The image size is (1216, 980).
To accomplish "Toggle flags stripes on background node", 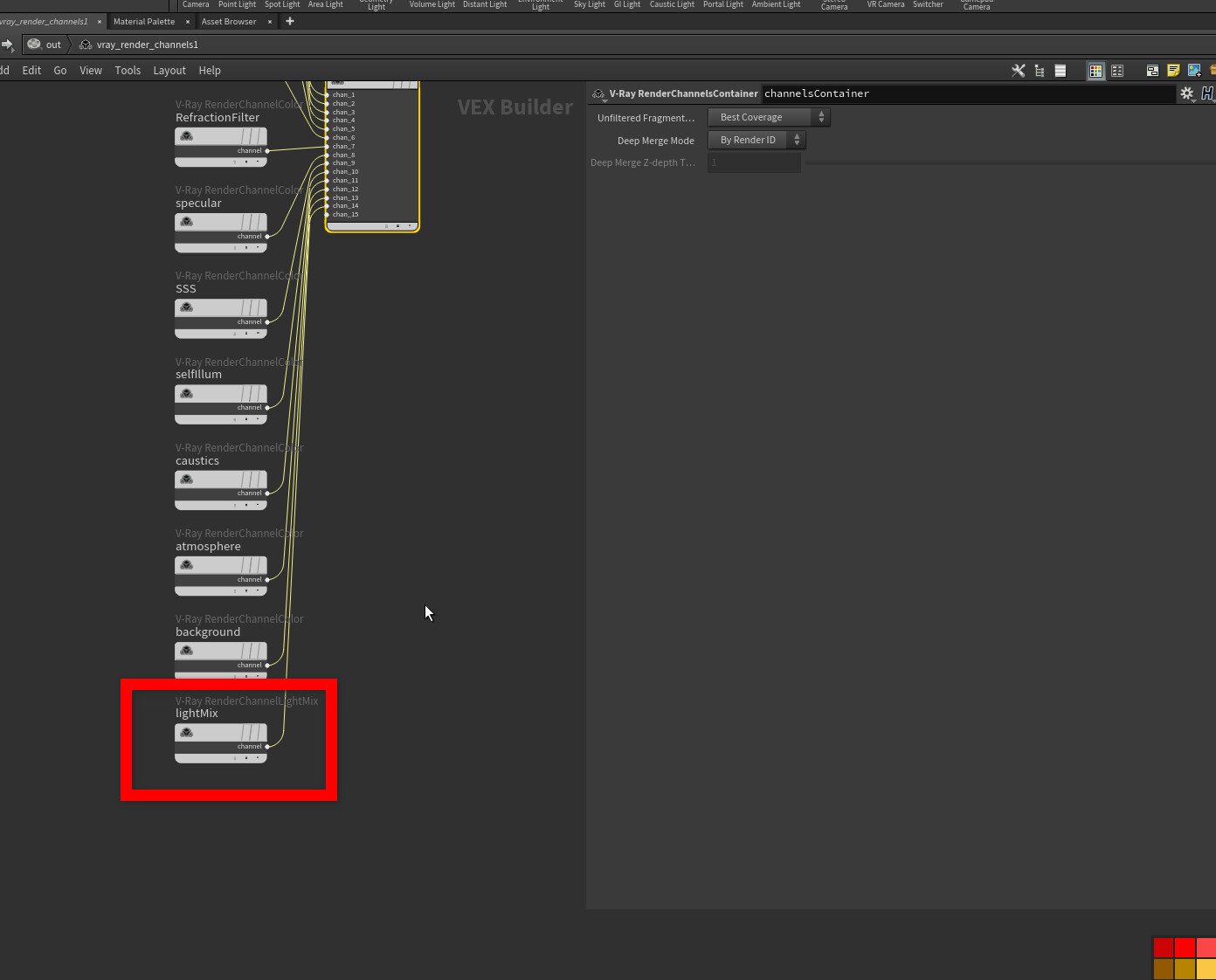I will tap(252, 650).
